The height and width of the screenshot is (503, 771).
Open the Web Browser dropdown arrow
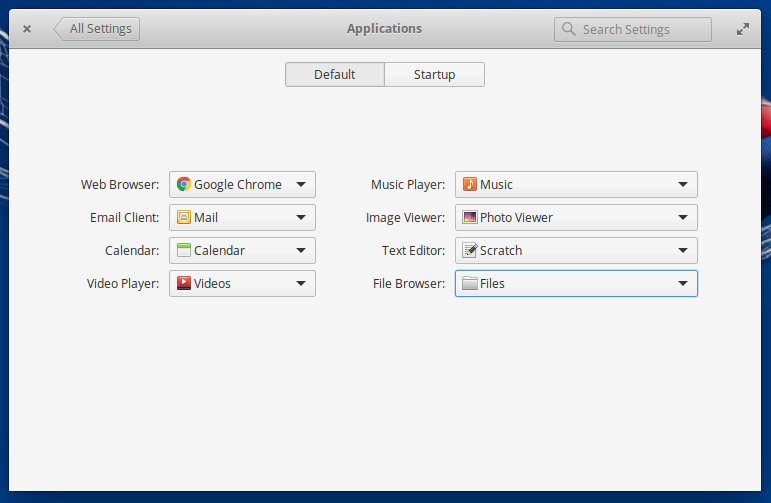click(x=301, y=184)
